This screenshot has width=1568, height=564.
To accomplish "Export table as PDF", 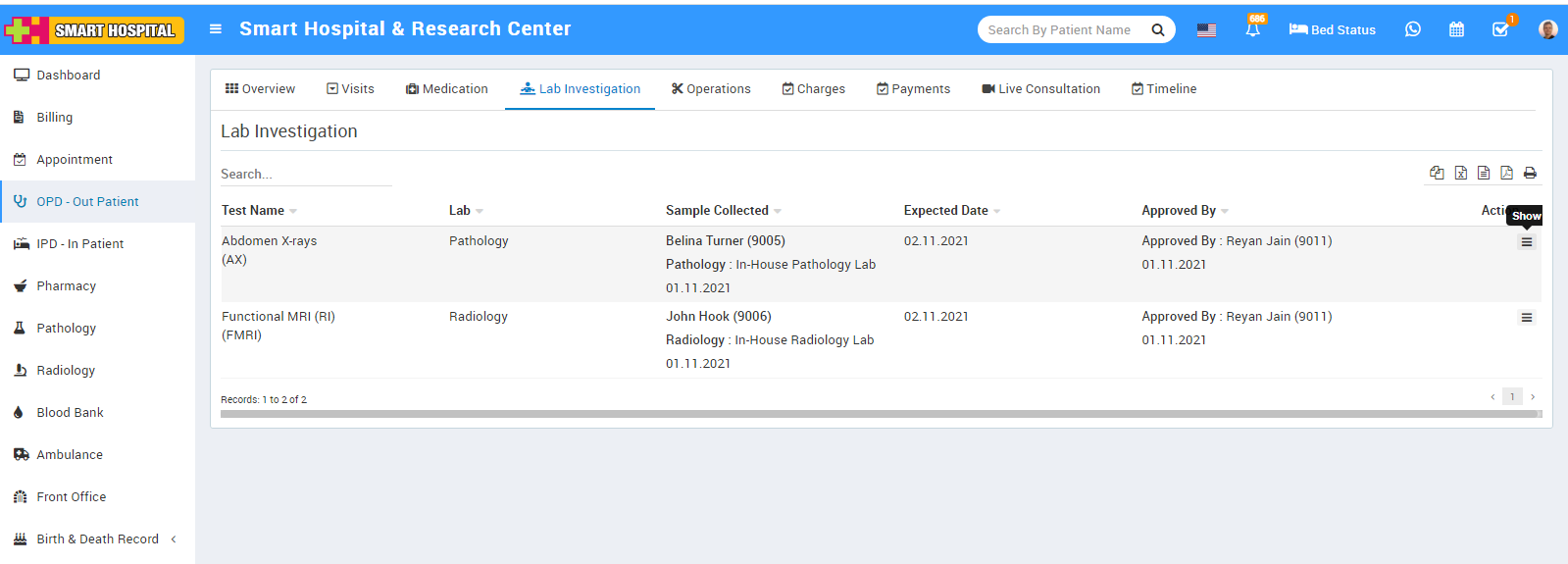I will click(x=1506, y=173).
